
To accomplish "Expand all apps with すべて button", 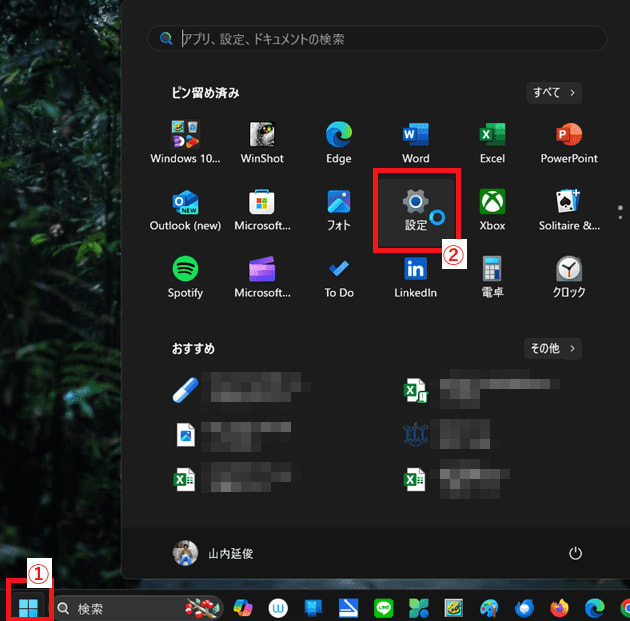I will pos(554,93).
